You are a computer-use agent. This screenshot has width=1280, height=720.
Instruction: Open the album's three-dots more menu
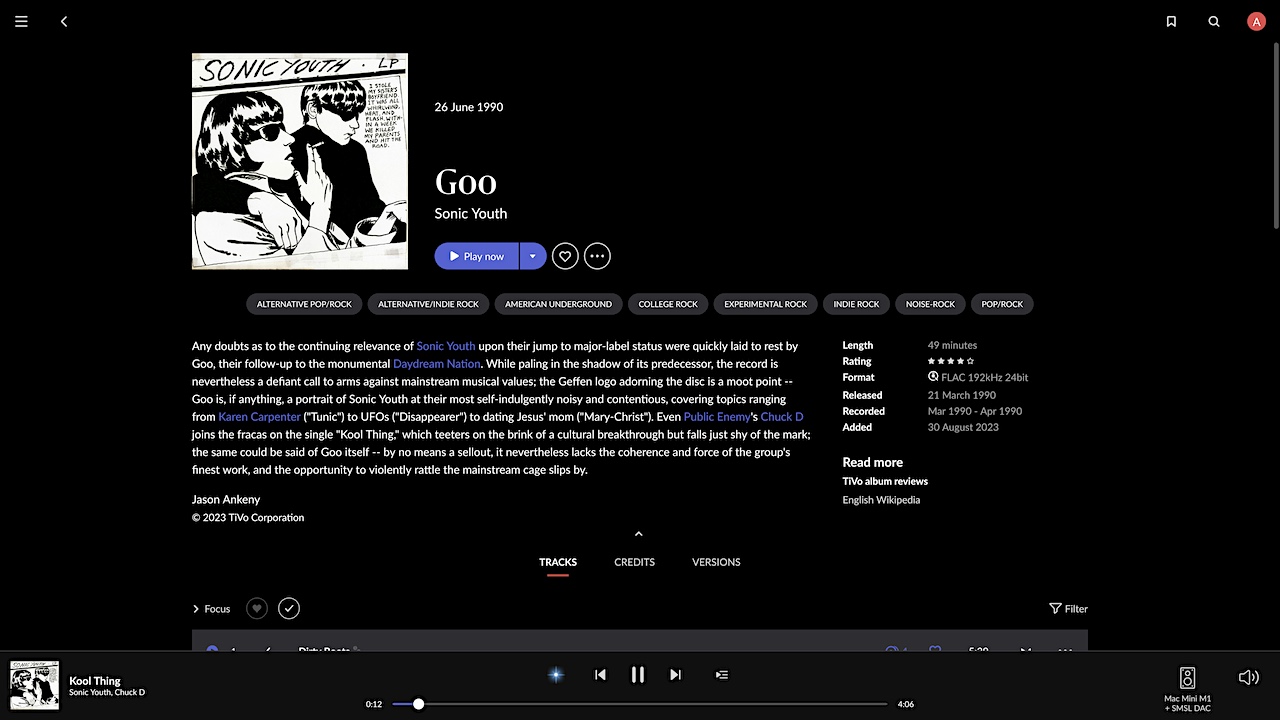click(x=597, y=256)
